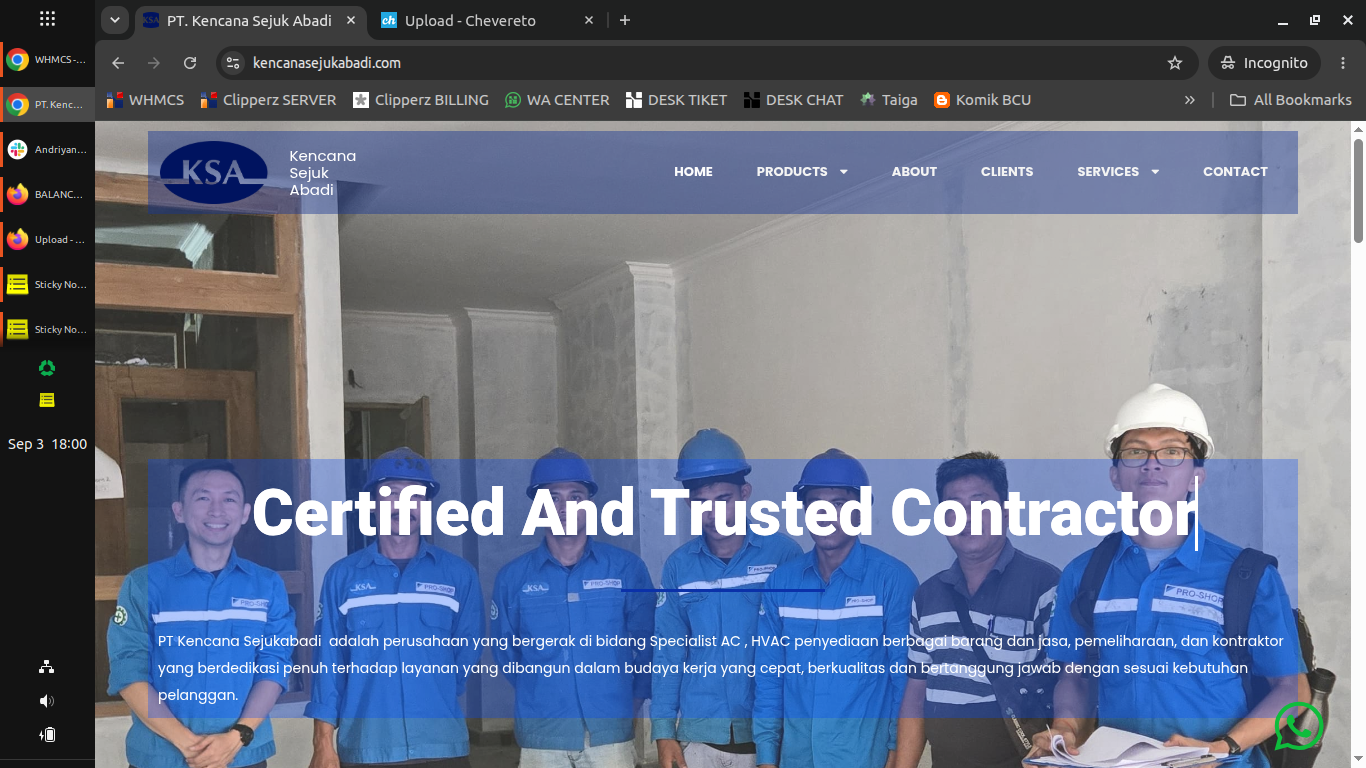
Task: Open the site information icon in address bar
Action: click(x=233, y=63)
